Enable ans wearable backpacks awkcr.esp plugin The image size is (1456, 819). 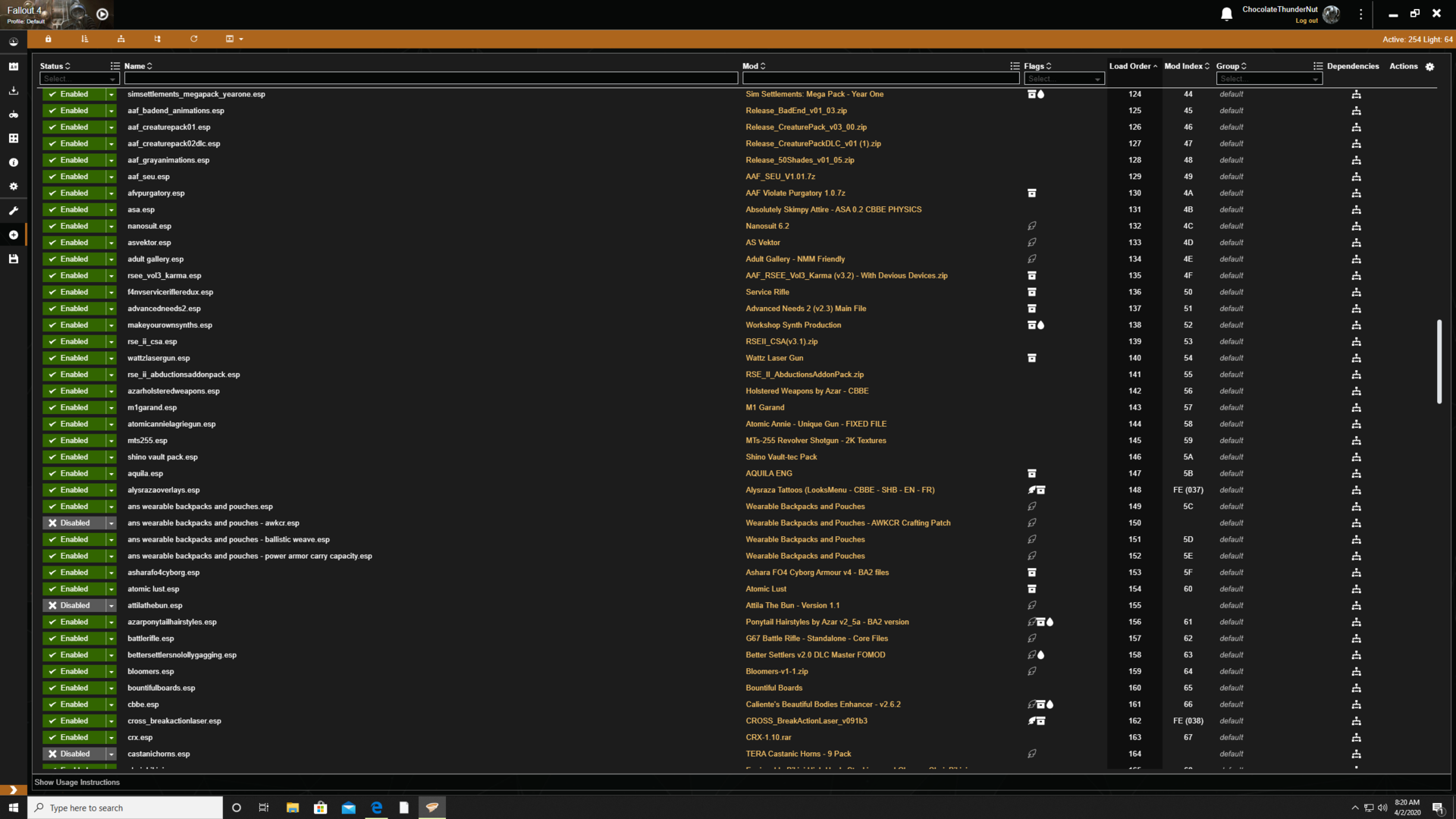[x=74, y=523]
